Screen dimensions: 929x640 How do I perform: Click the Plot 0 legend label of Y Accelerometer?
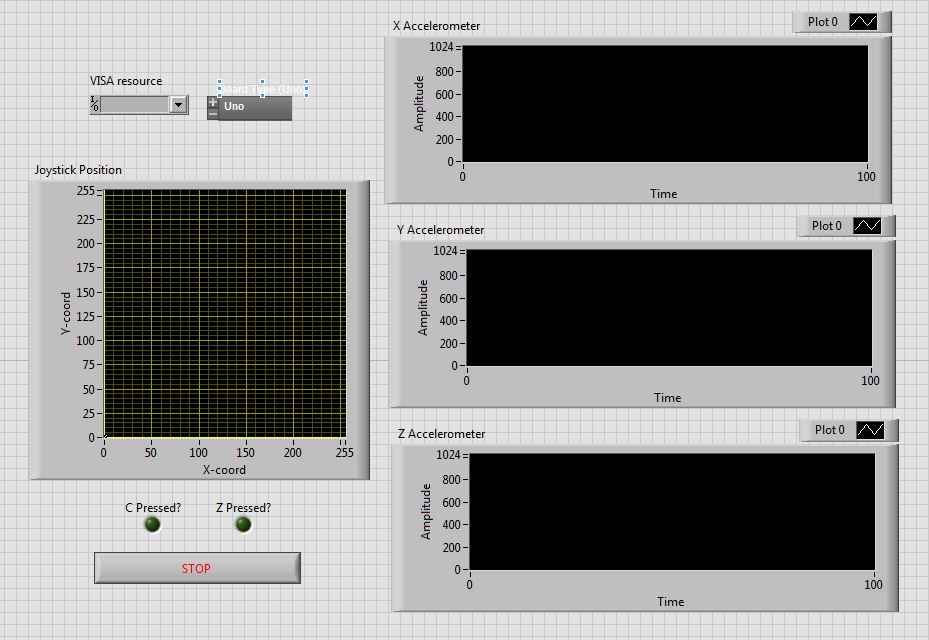[826, 226]
